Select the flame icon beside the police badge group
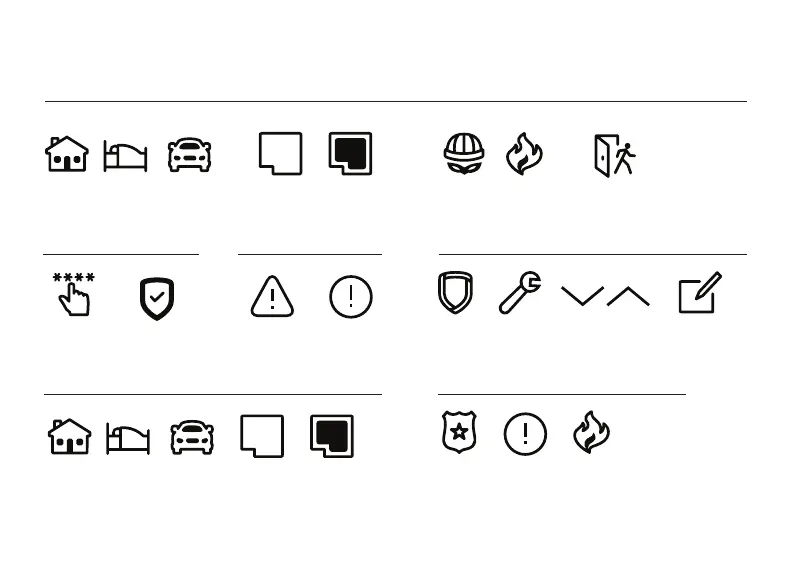 point(591,433)
